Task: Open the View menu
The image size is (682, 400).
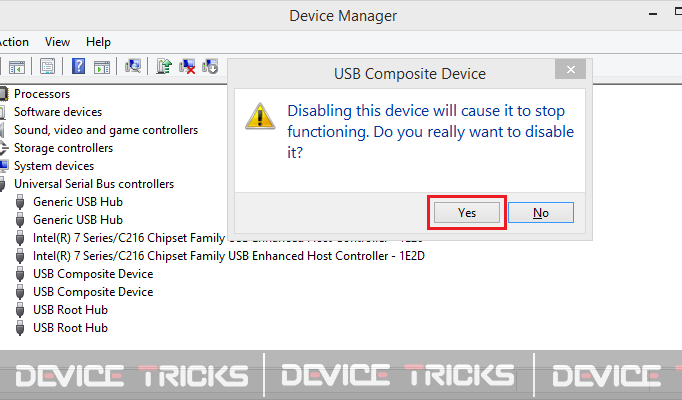Action: click(x=57, y=42)
